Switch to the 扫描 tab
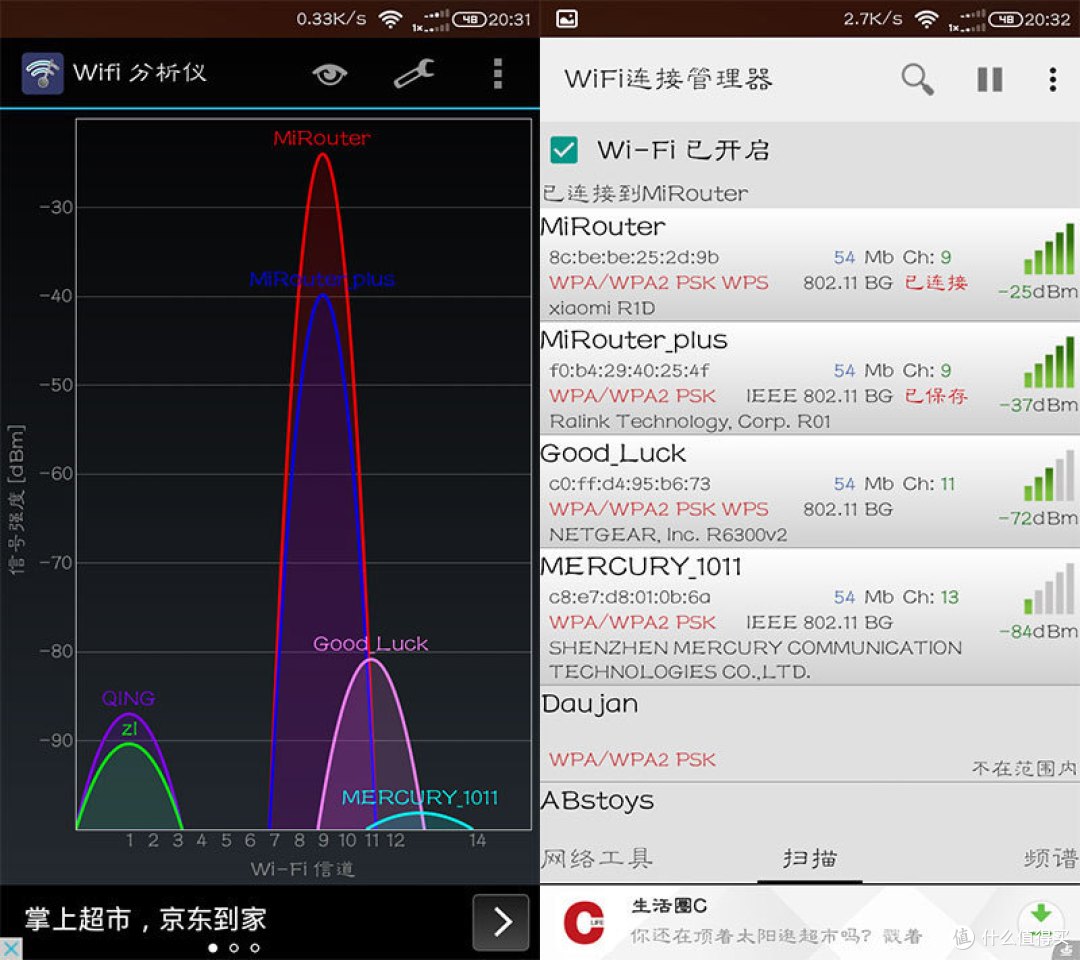 tap(810, 858)
